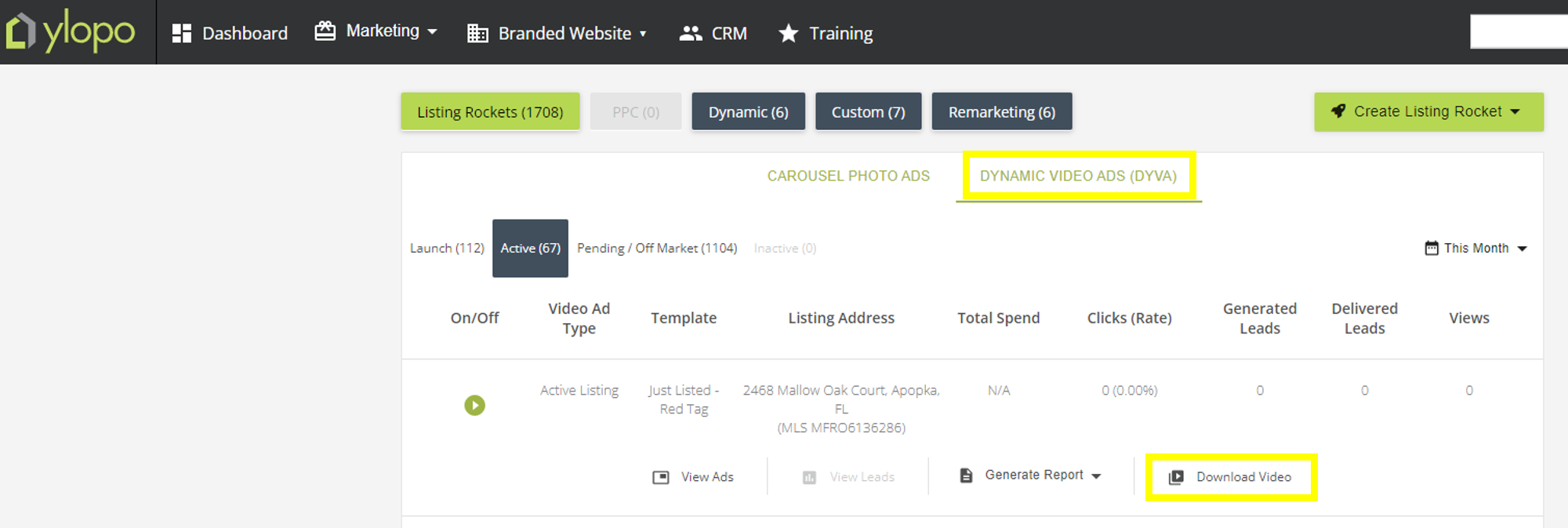Click the Branded Website building icon

pos(477,33)
